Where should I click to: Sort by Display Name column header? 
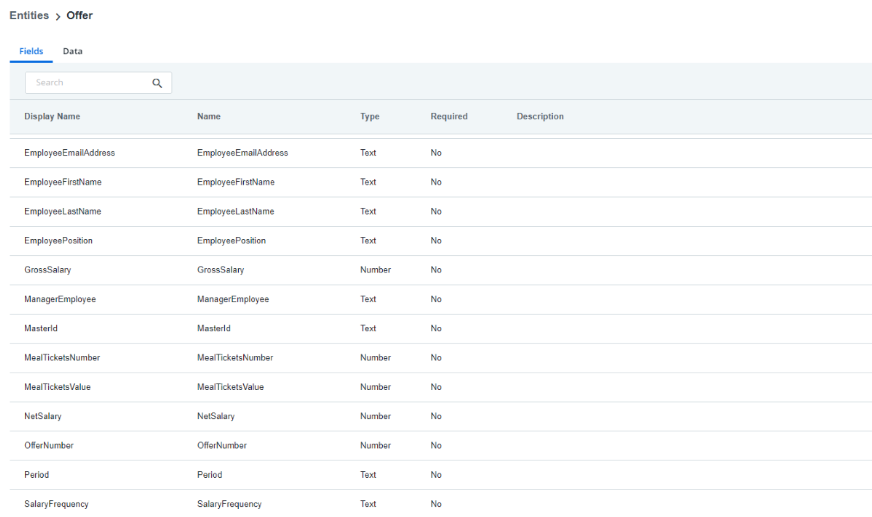[52, 116]
